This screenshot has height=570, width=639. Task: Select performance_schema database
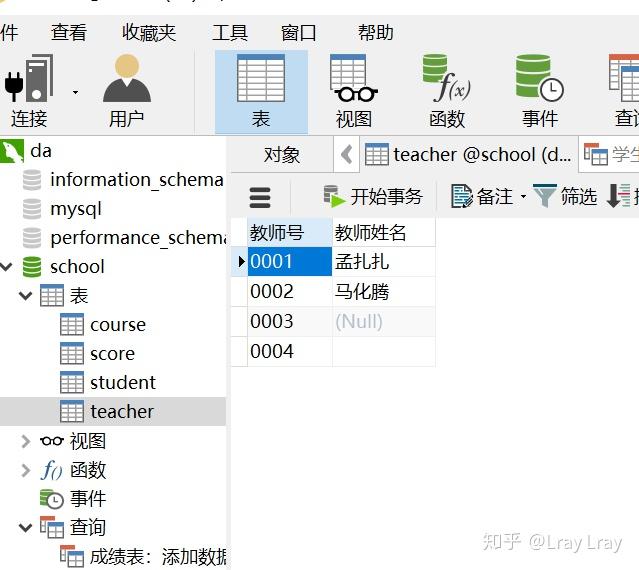pos(138,238)
